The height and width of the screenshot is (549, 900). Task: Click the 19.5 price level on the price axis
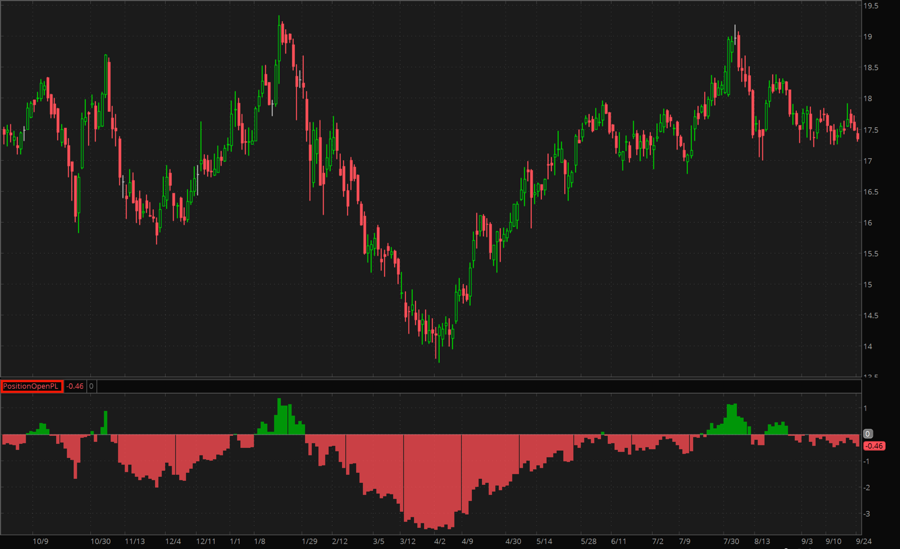(872, 6)
